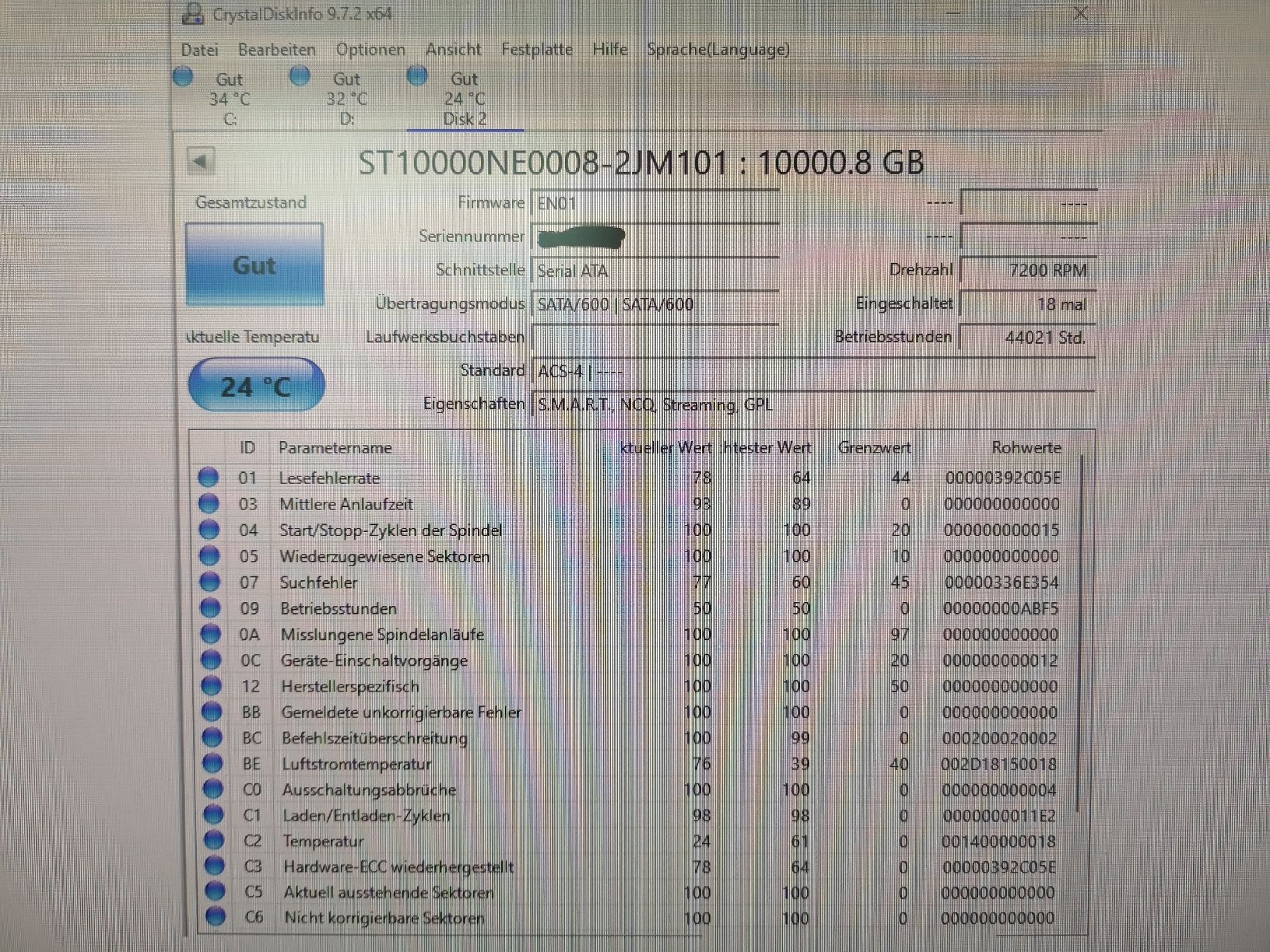Click the status dot for row 09 Betriebsstunden
Image resolution: width=1270 pixels, height=952 pixels.
[210, 608]
